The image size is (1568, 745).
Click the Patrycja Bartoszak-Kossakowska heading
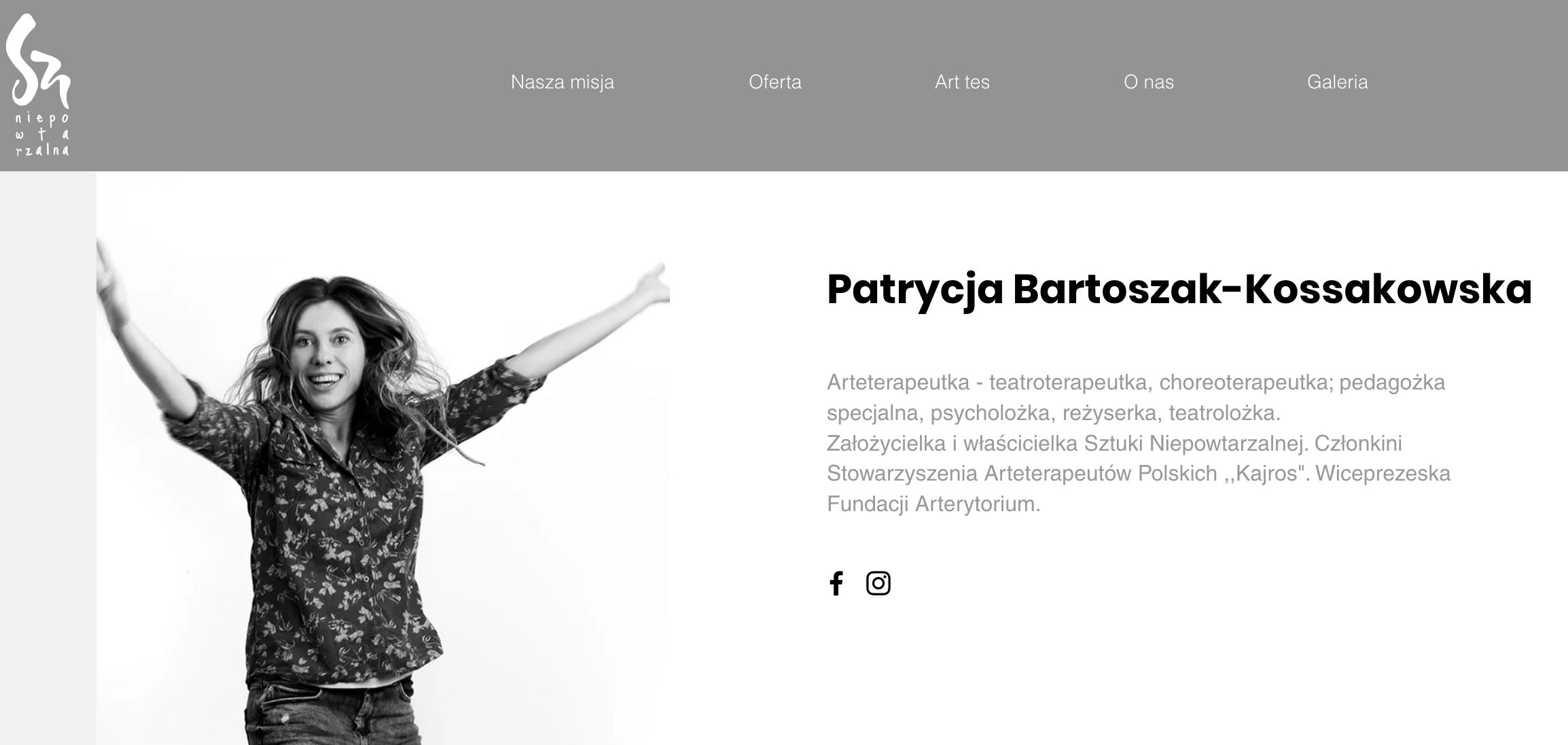[x=1179, y=290]
